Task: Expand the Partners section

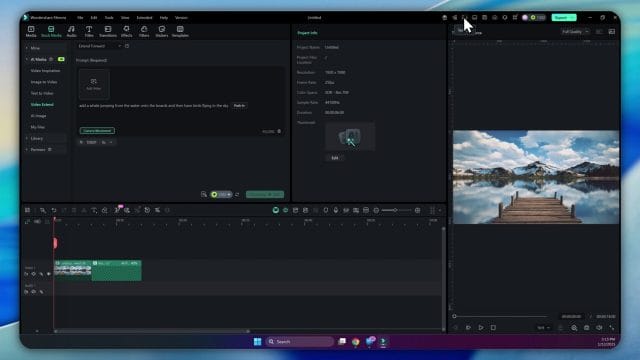Action: coord(27,150)
